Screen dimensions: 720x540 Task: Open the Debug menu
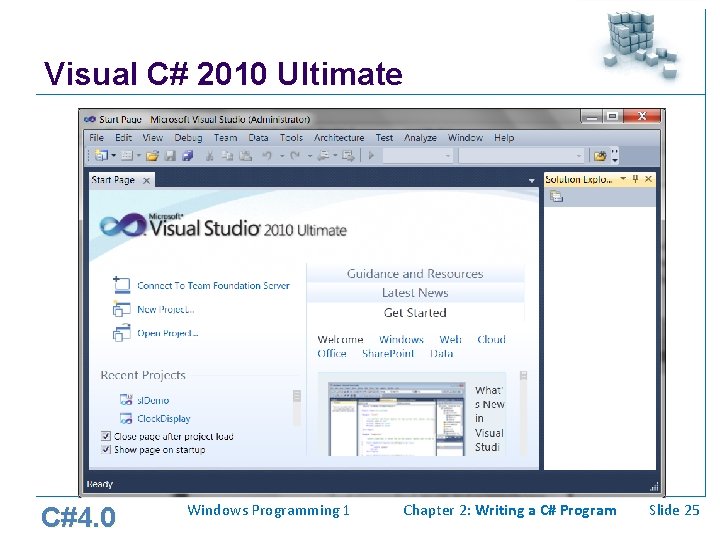[188, 138]
